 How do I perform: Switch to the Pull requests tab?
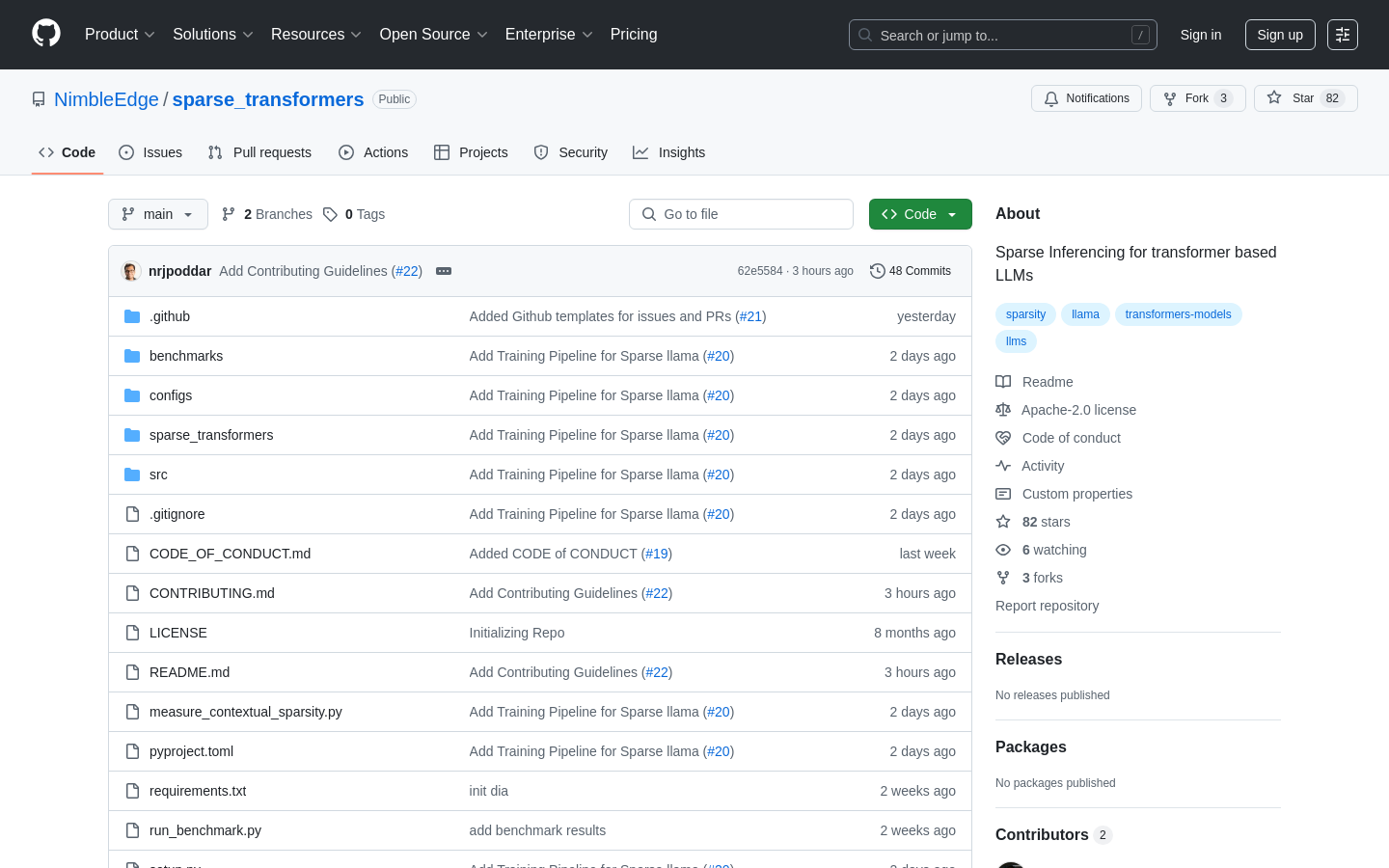point(259,152)
